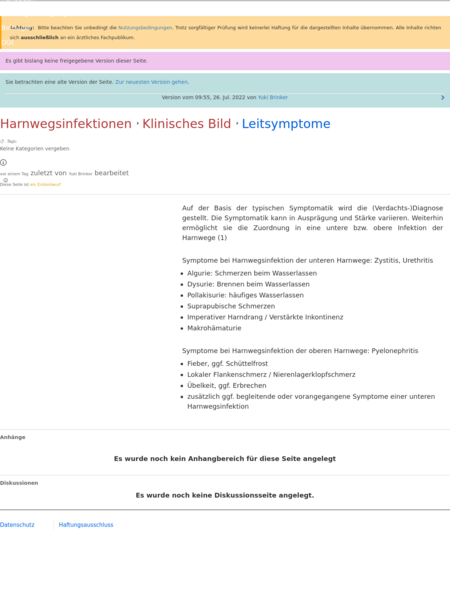
Task: Open the Datenschutz footer link
Action: point(17,525)
